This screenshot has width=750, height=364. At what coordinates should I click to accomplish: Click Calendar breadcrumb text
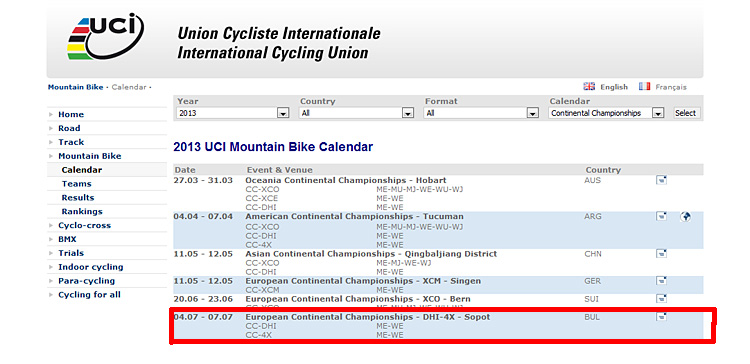point(129,87)
